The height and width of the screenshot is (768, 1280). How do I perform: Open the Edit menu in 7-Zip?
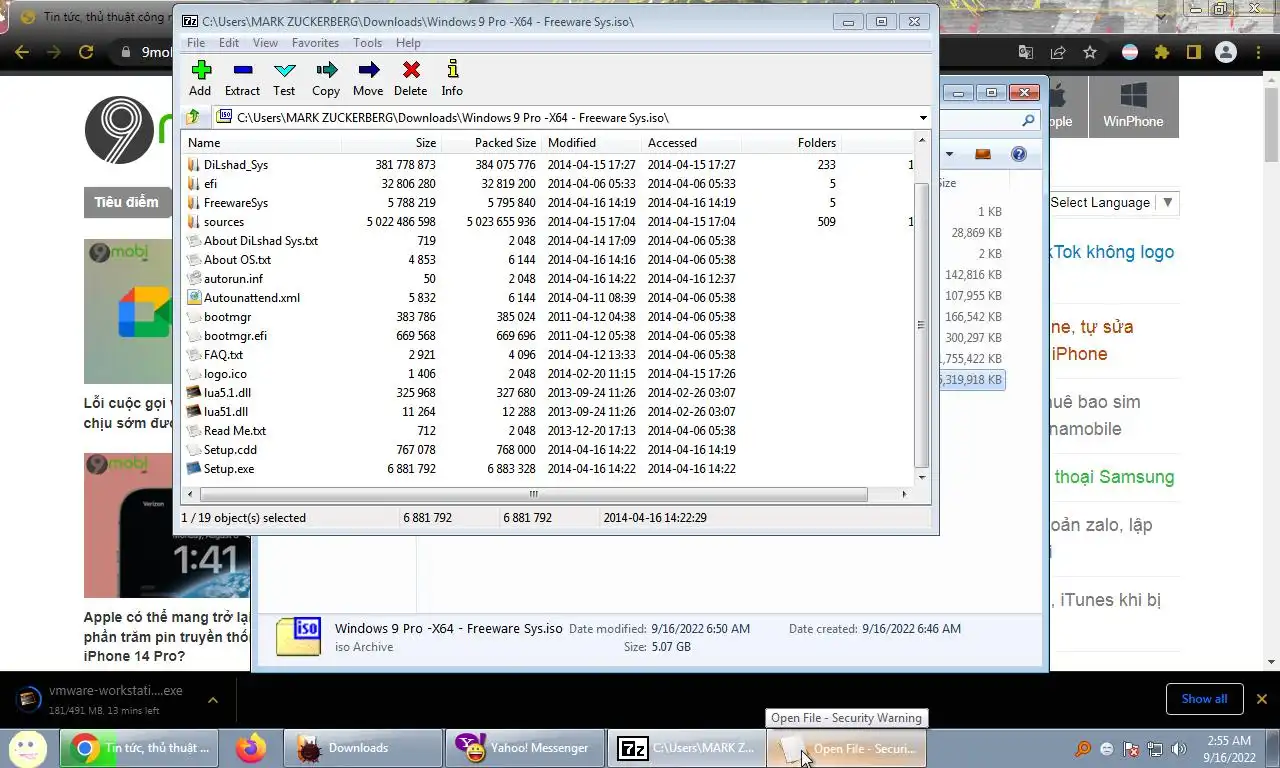229,43
